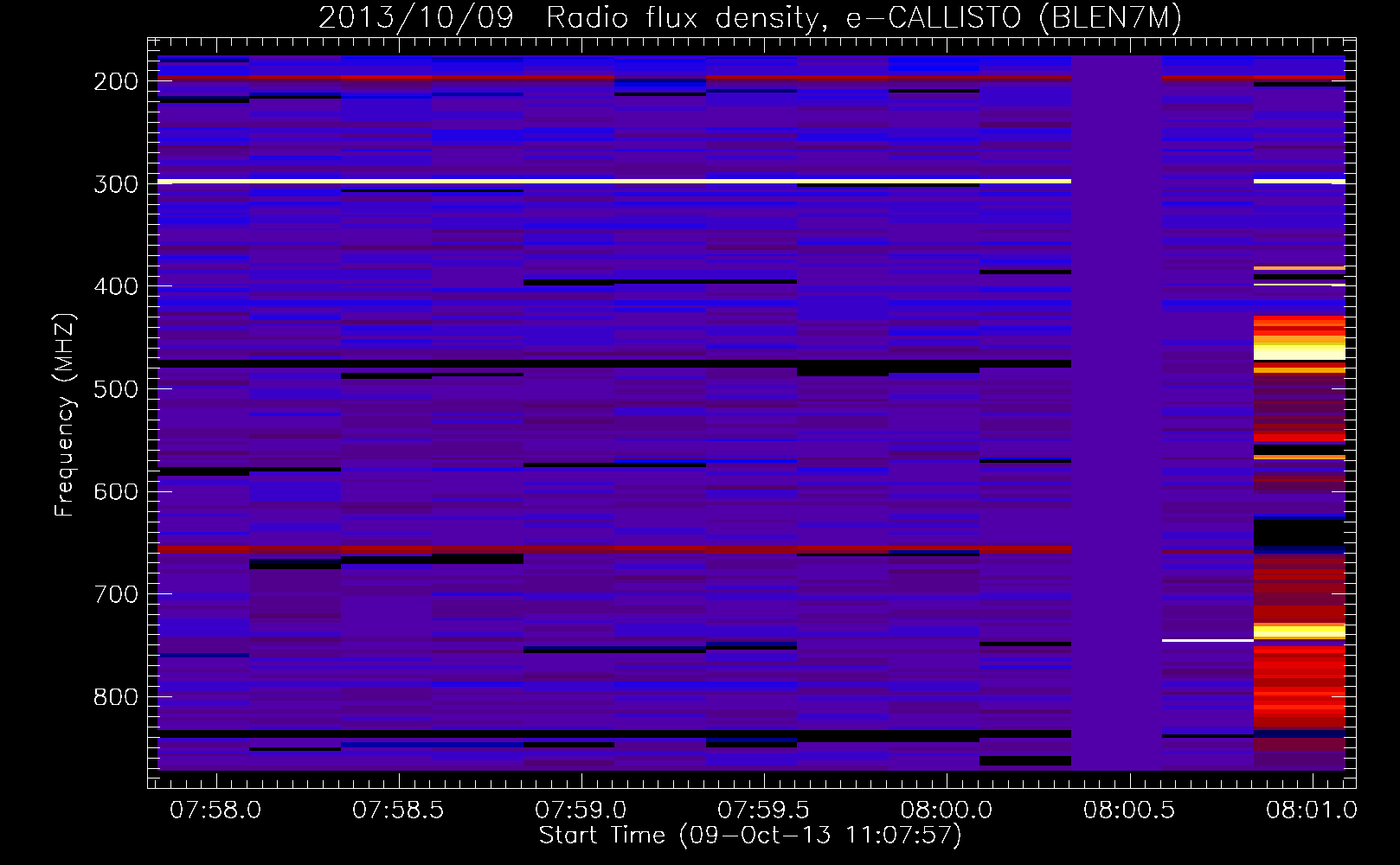Click the 08:00.0 time tick label
This screenshot has height=865, width=1400.
pos(947,811)
